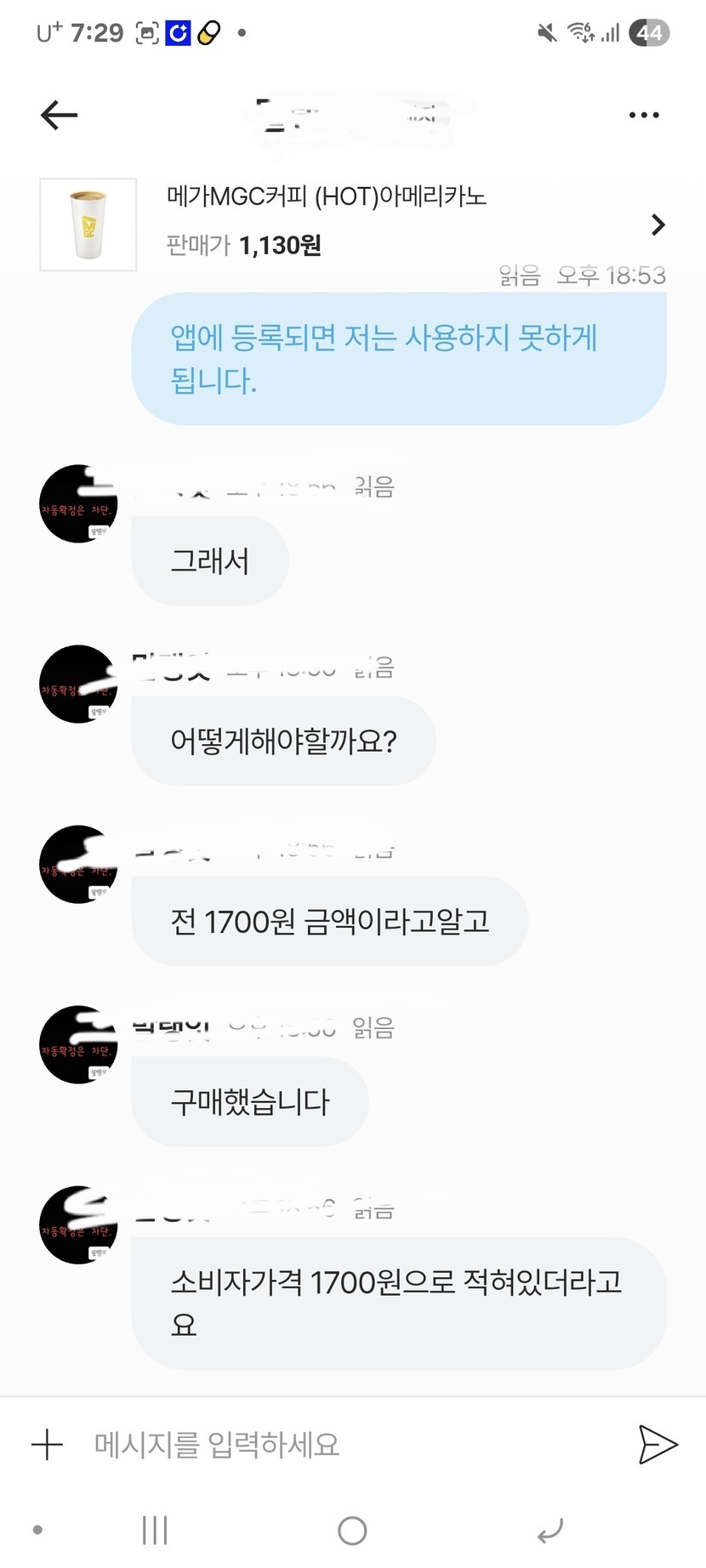Image resolution: width=706 pixels, height=1568 pixels.
Task: Tap the plus attachment icon
Action: coord(47,1445)
